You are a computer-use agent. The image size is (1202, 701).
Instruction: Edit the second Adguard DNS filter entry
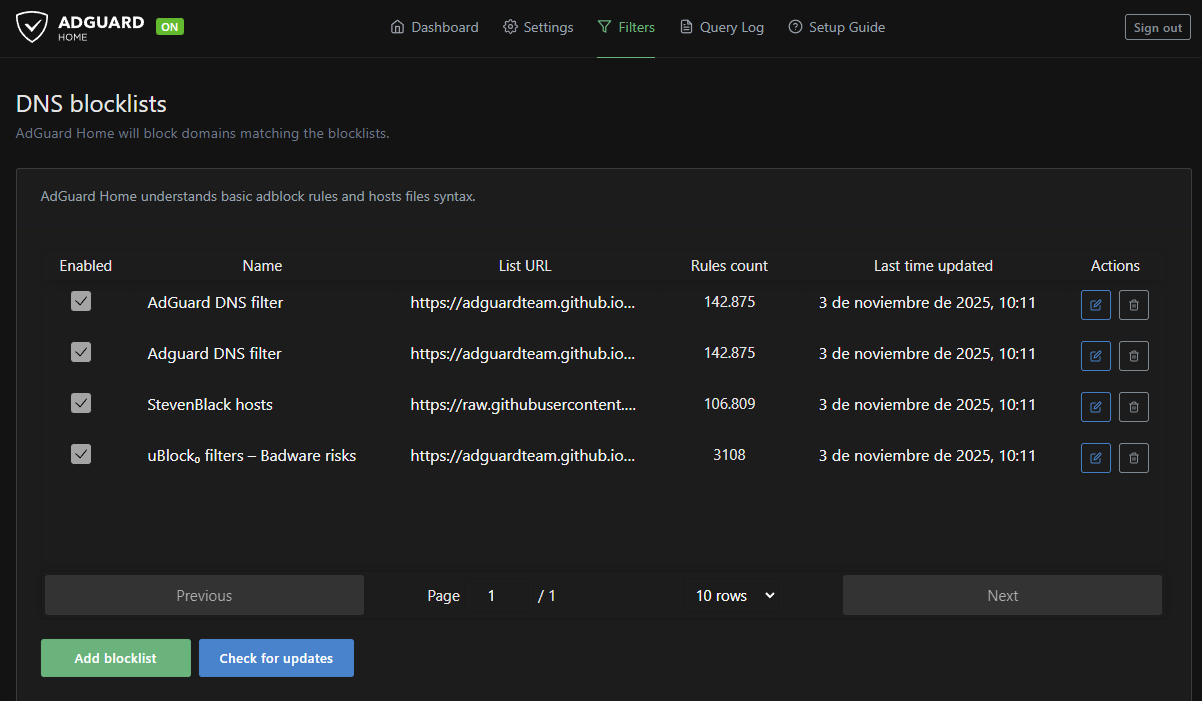(x=1095, y=355)
